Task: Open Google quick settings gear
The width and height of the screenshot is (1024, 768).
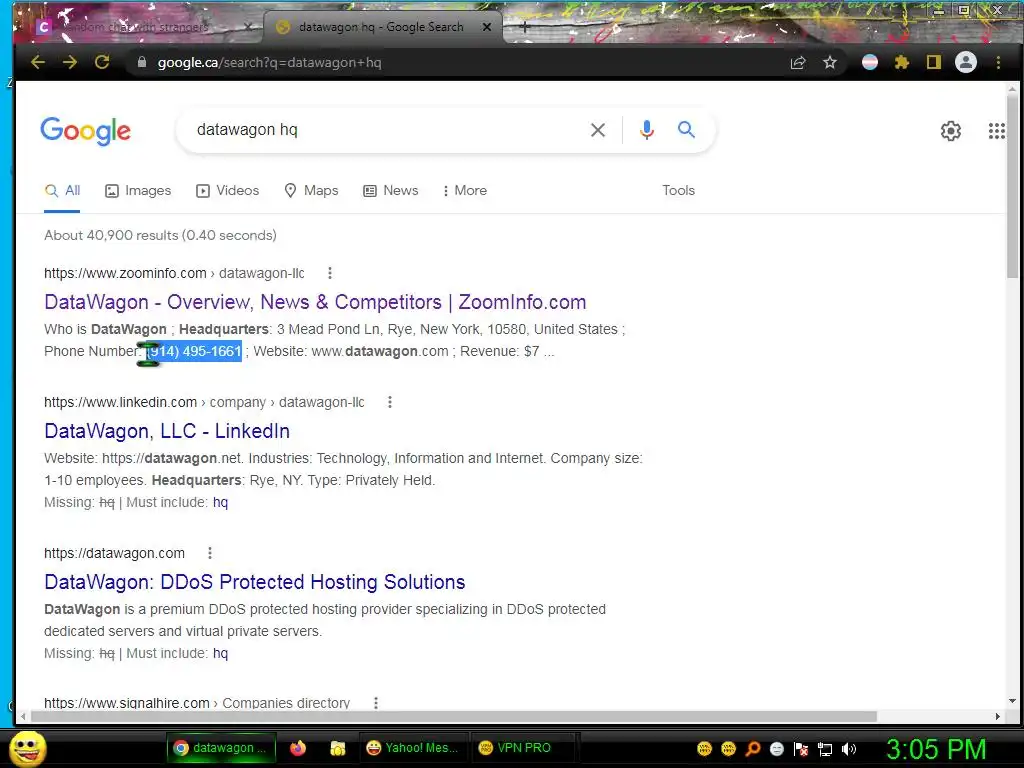Action: (951, 131)
